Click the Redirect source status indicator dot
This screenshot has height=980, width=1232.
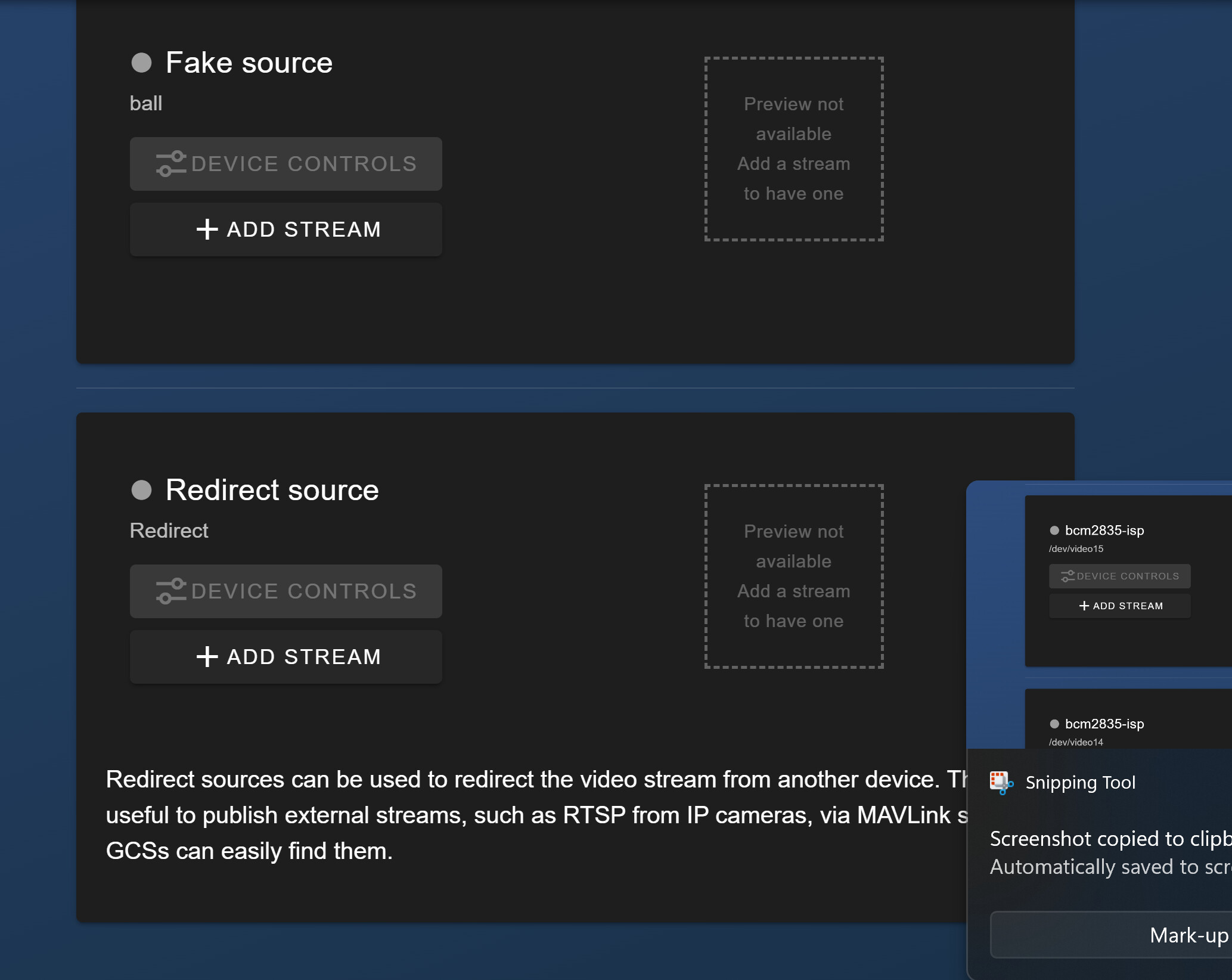tap(141, 490)
